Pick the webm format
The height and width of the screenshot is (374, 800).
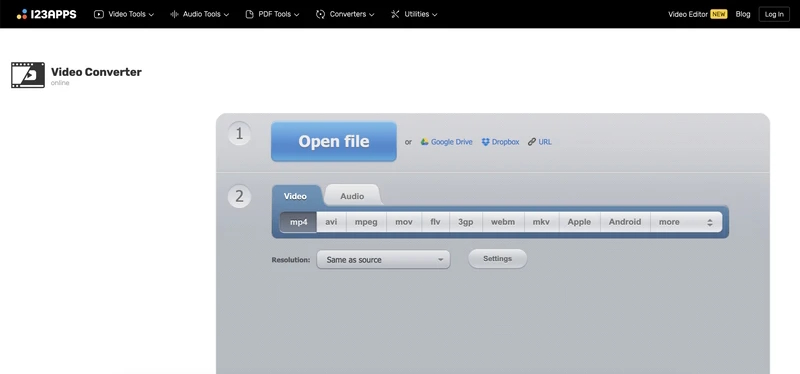[x=503, y=222]
